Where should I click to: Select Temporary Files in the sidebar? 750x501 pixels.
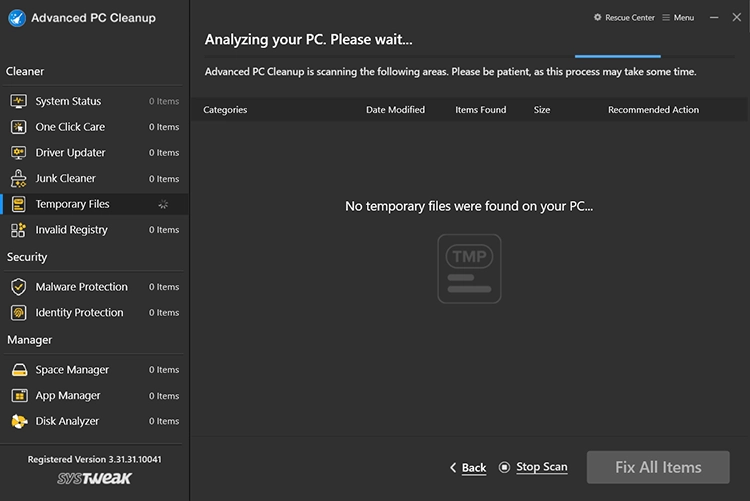[72, 204]
